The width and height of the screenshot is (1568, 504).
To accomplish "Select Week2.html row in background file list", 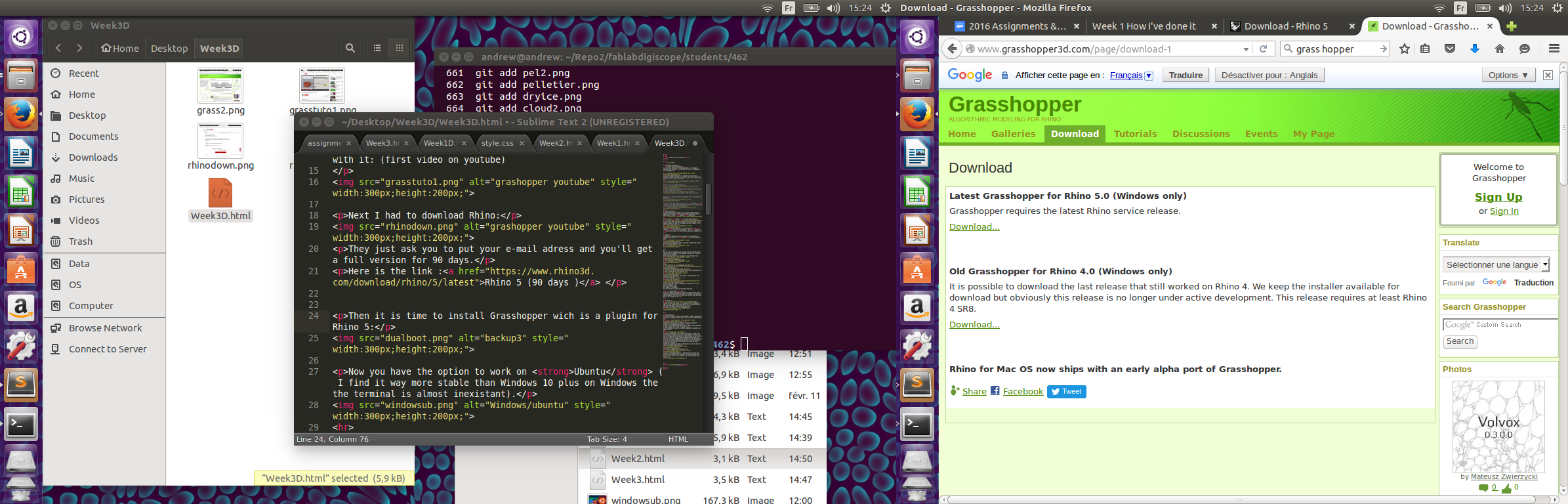I will coord(701,459).
